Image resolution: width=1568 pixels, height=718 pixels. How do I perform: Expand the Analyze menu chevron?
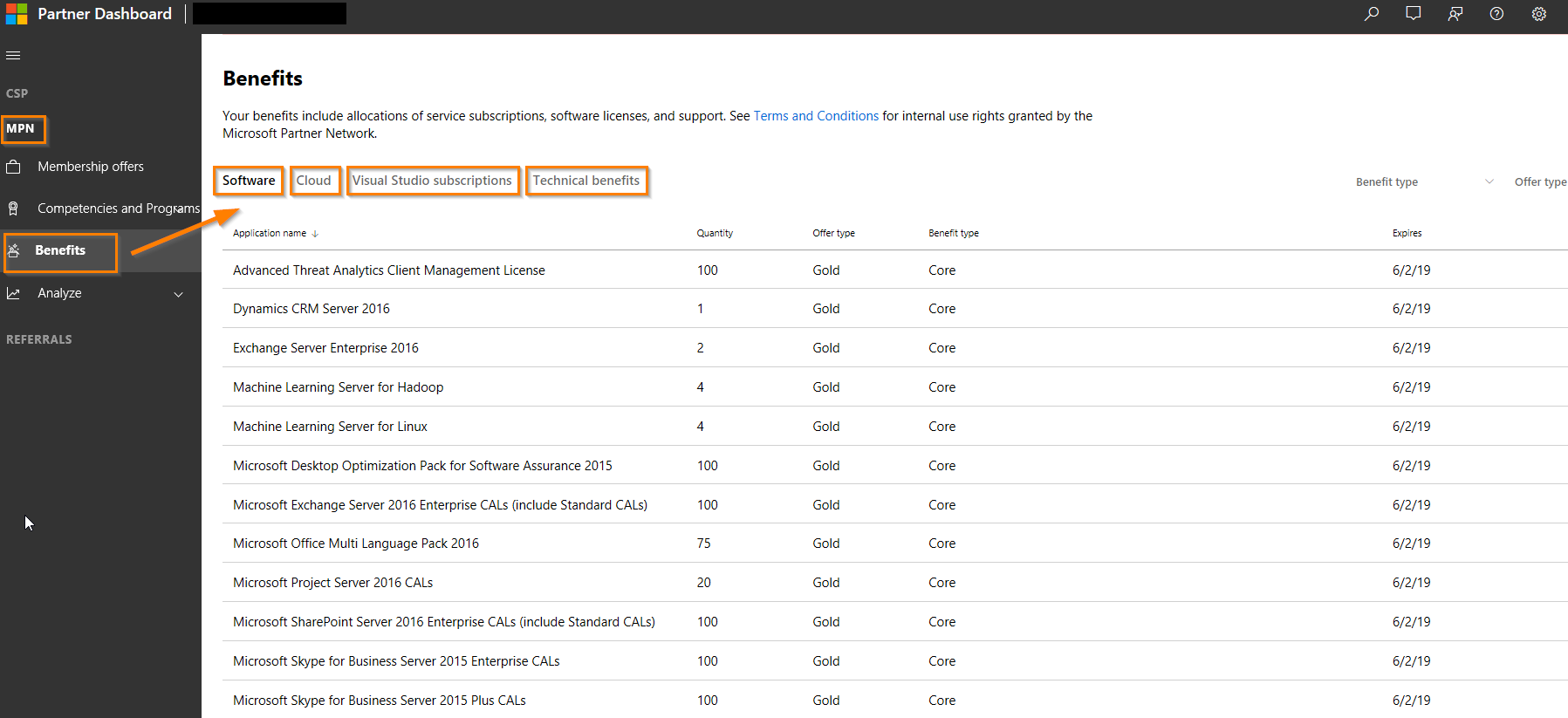pyautogui.click(x=179, y=294)
